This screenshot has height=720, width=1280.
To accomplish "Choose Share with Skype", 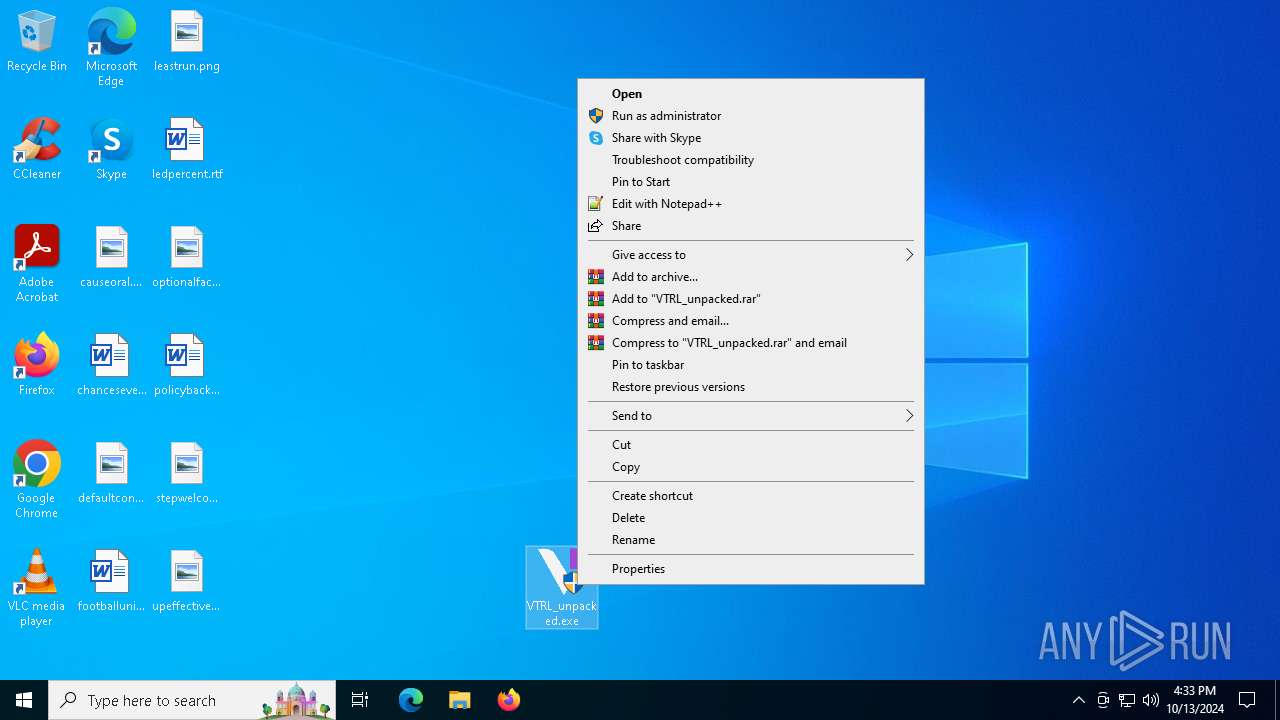I will pyautogui.click(x=751, y=138).
